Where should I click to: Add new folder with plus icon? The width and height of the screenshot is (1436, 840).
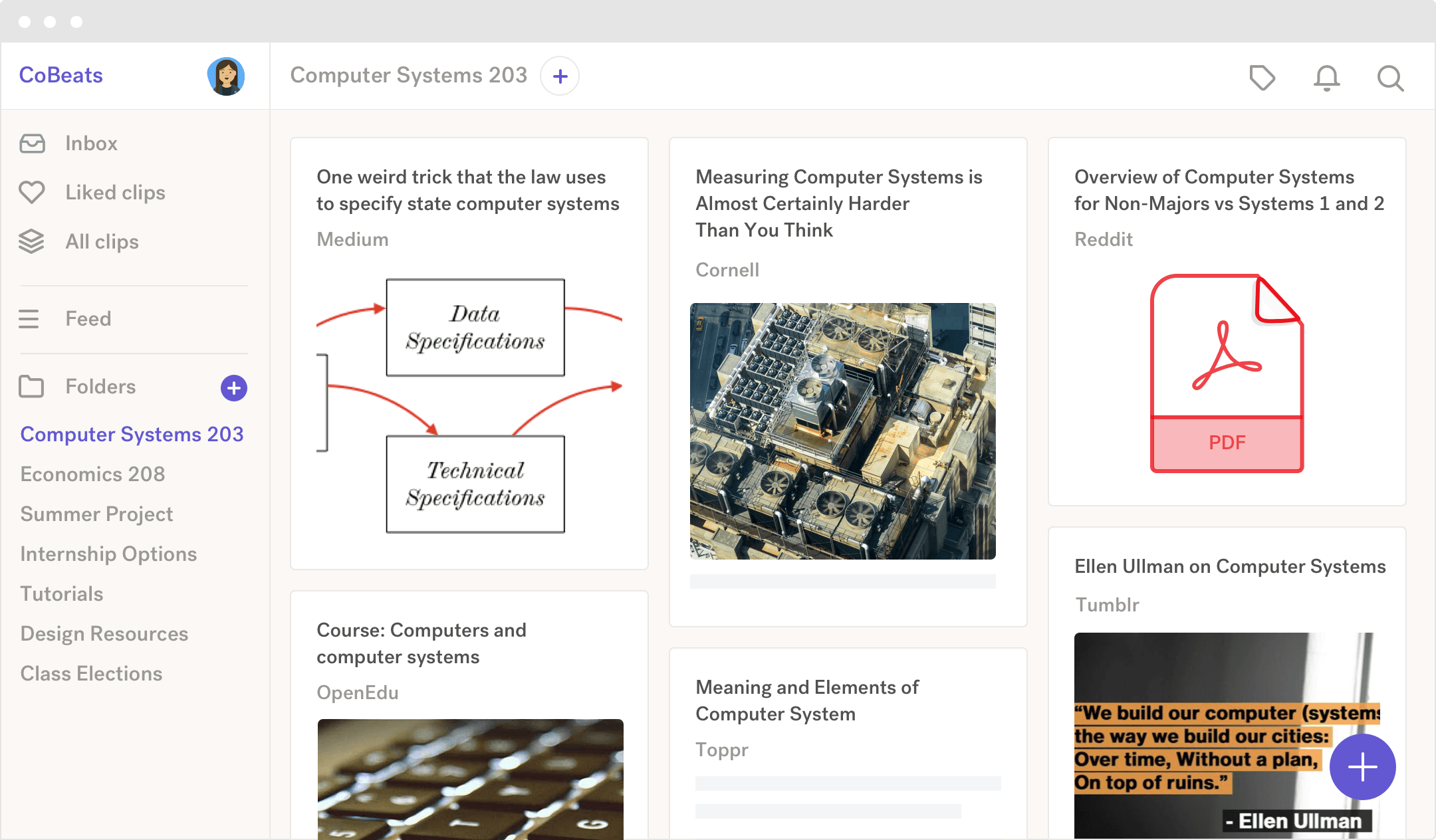(234, 388)
